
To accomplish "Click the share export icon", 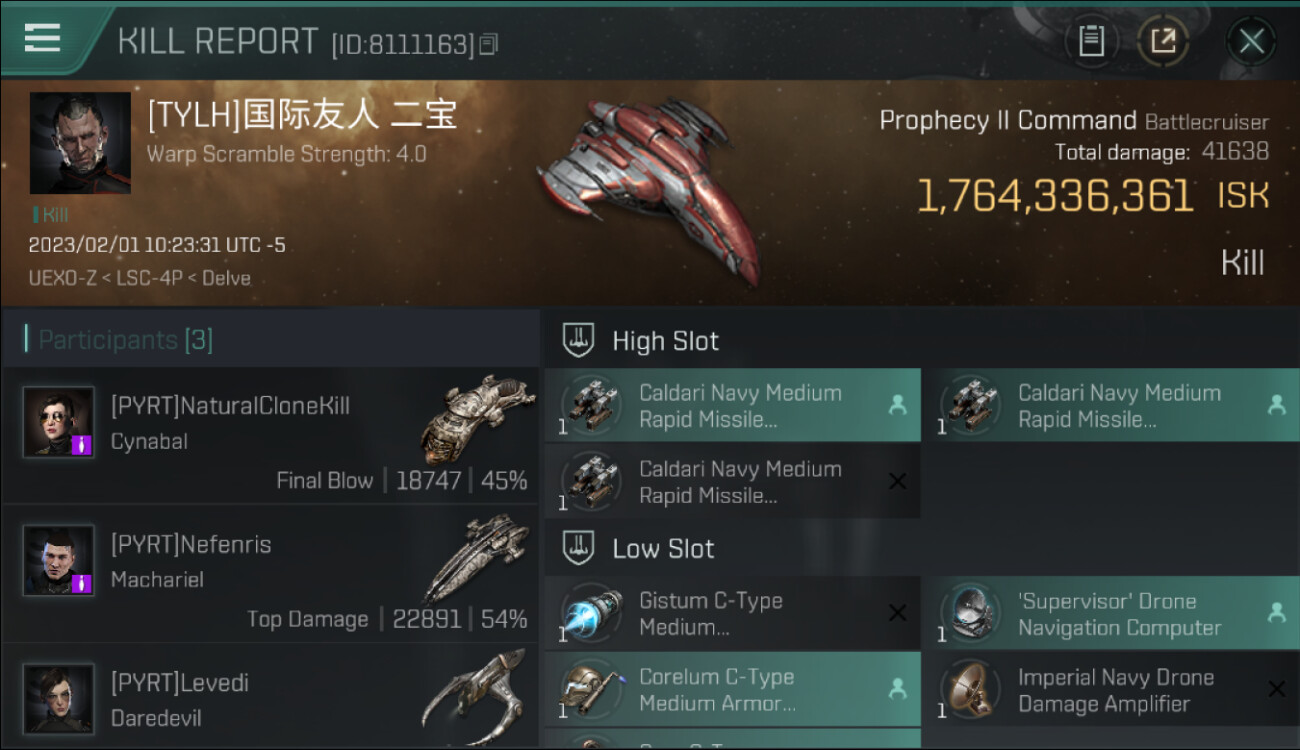I will 1163,41.
